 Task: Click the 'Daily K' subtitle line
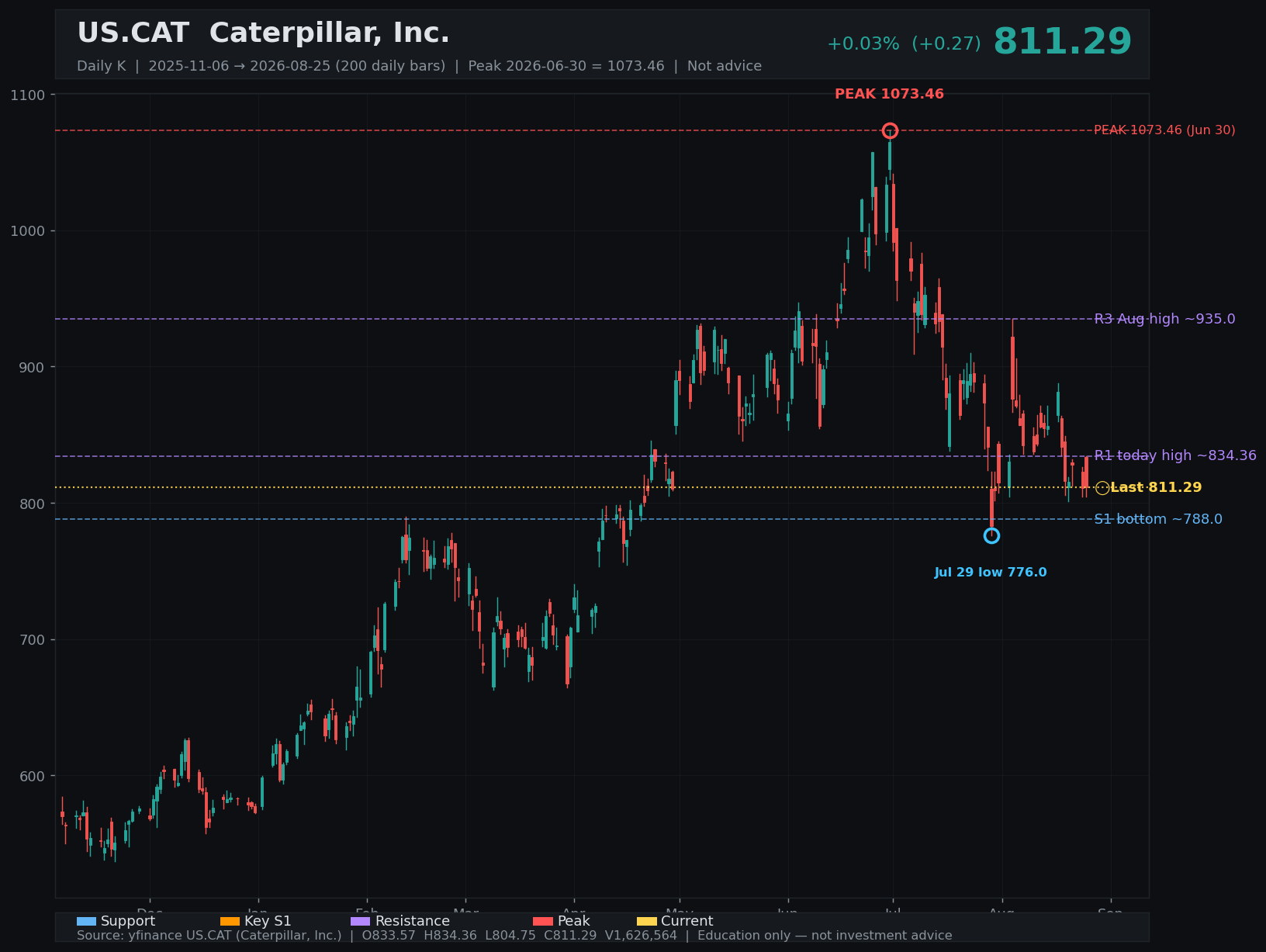coord(419,66)
